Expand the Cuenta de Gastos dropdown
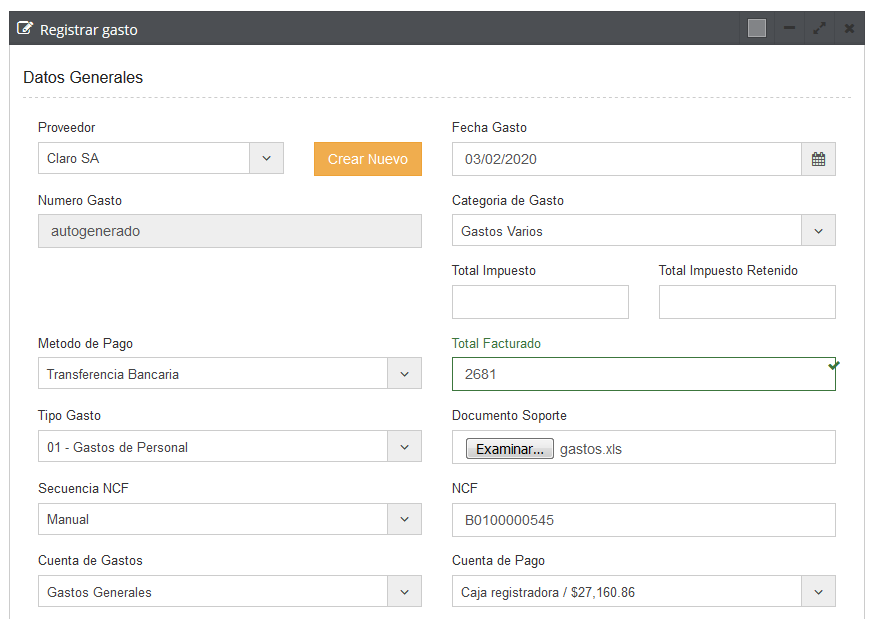The height and width of the screenshot is (619, 877). (x=404, y=592)
